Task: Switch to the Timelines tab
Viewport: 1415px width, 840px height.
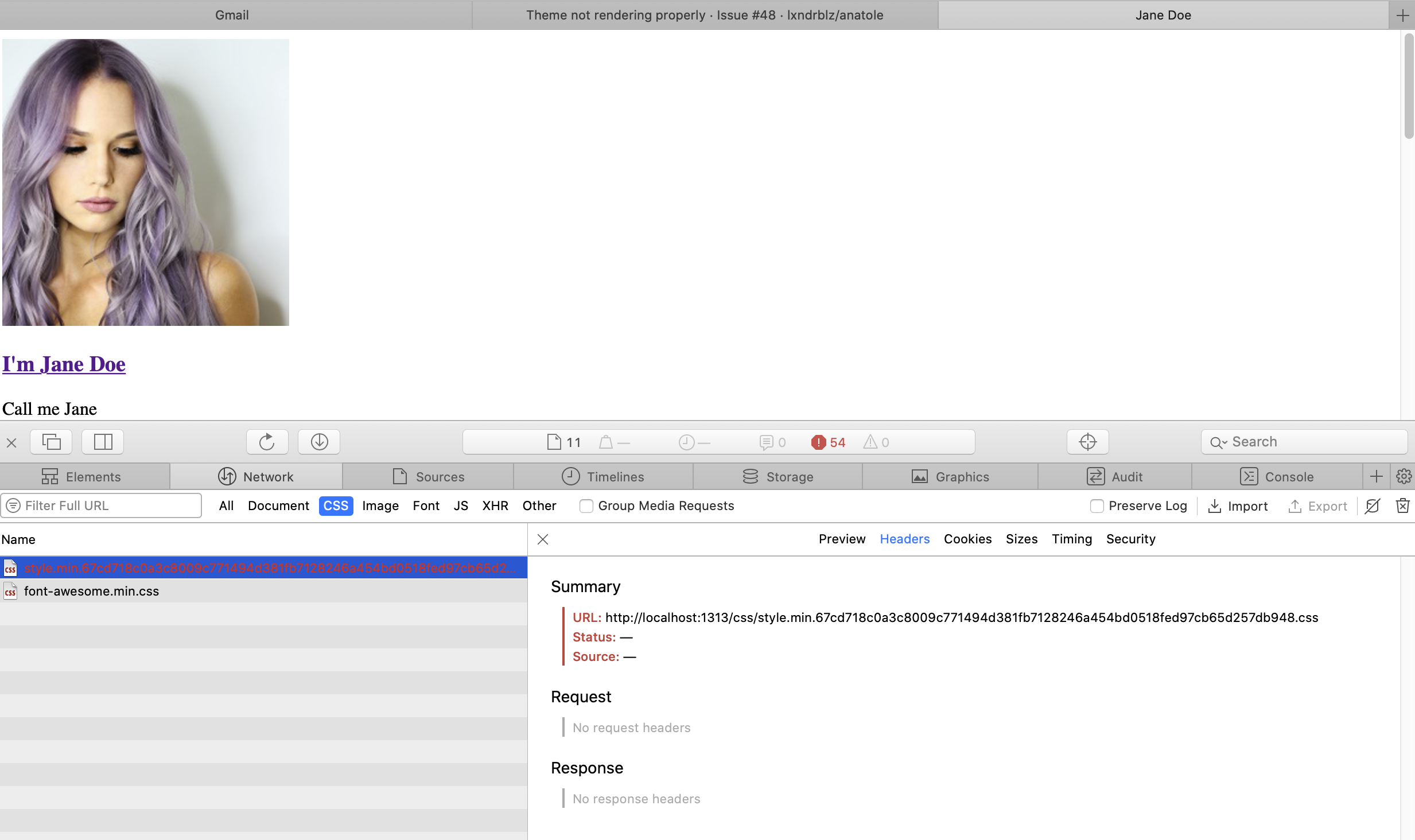Action: tap(603, 476)
